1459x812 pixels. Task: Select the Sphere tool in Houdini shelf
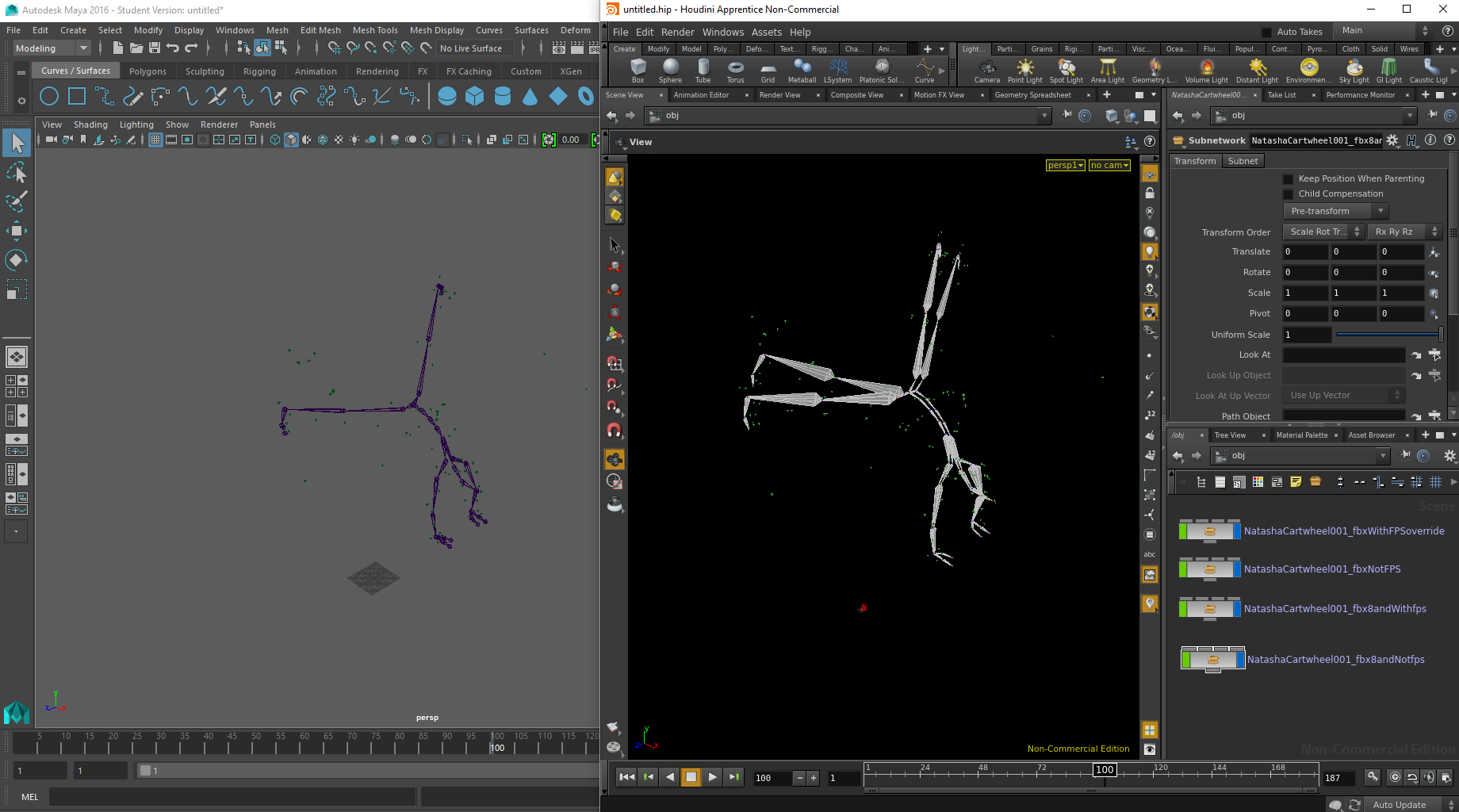click(x=670, y=69)
